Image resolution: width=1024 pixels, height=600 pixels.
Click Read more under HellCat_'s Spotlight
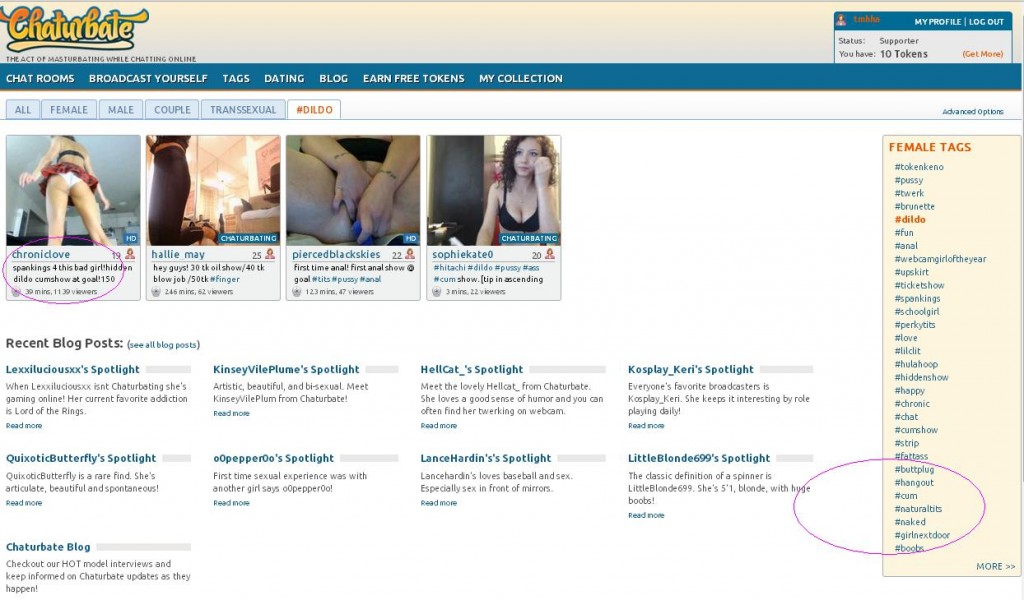tap(439, 426)
